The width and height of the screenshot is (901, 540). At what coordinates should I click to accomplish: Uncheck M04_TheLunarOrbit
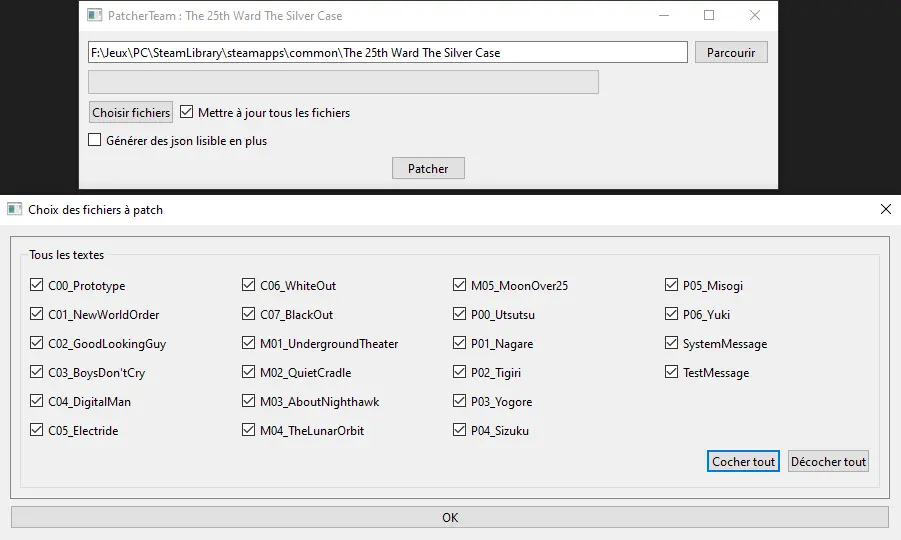[x=248, y=430]
